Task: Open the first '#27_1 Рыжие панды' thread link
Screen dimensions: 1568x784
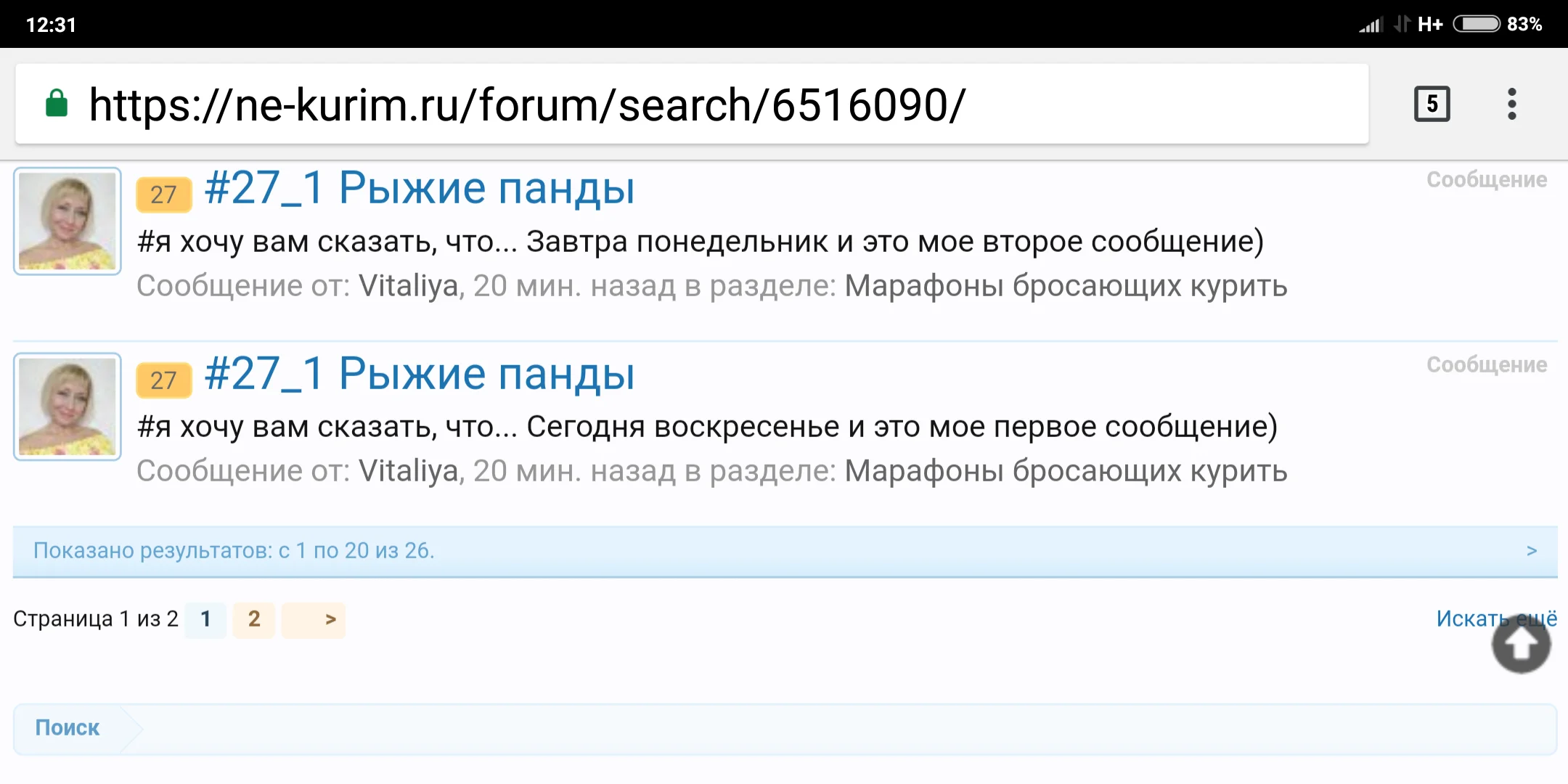Action: 420,188
